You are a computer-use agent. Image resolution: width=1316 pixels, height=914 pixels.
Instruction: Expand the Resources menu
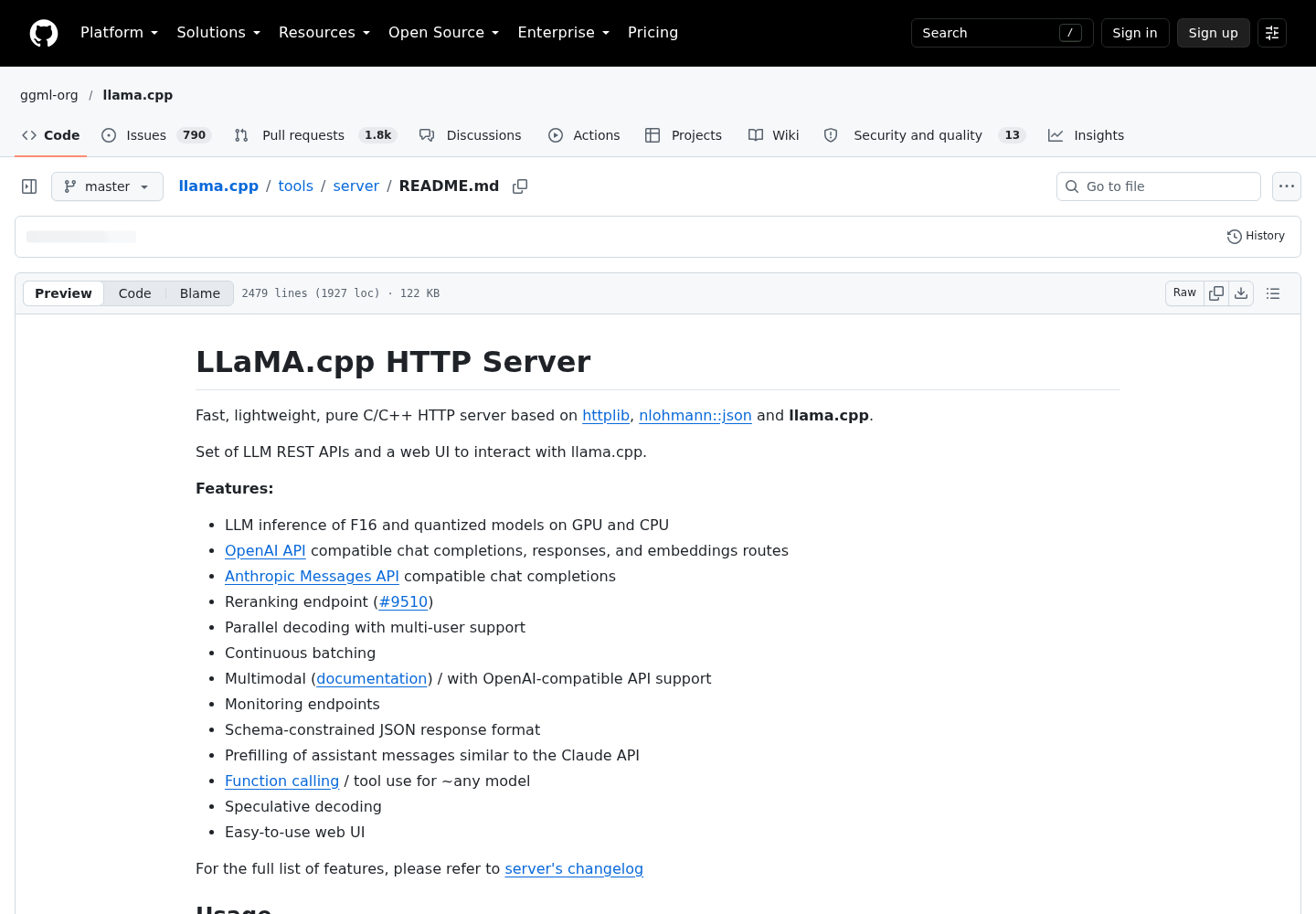click(324, 33)
